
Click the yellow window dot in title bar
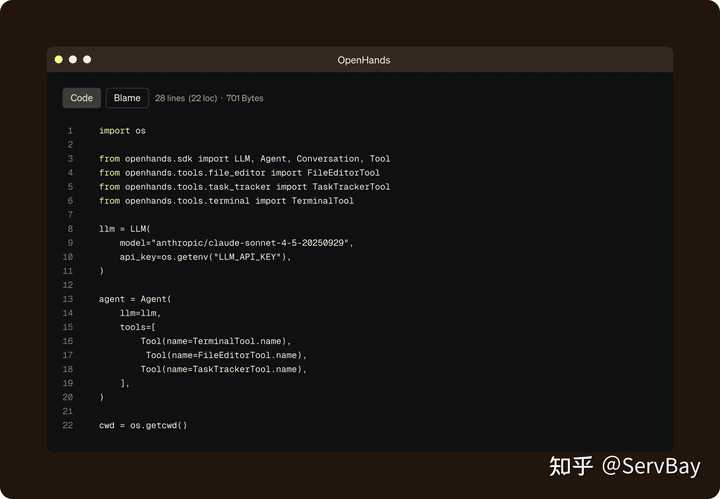pyautogui.click(x=59, y=60)
